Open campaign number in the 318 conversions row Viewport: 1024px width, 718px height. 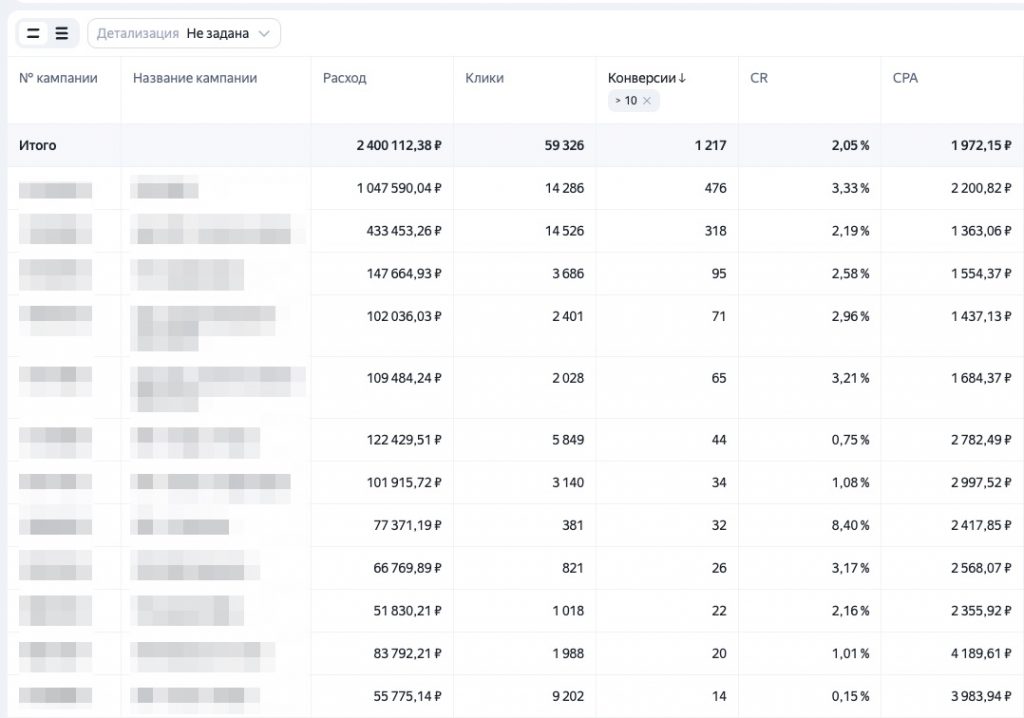coord(56,230)
